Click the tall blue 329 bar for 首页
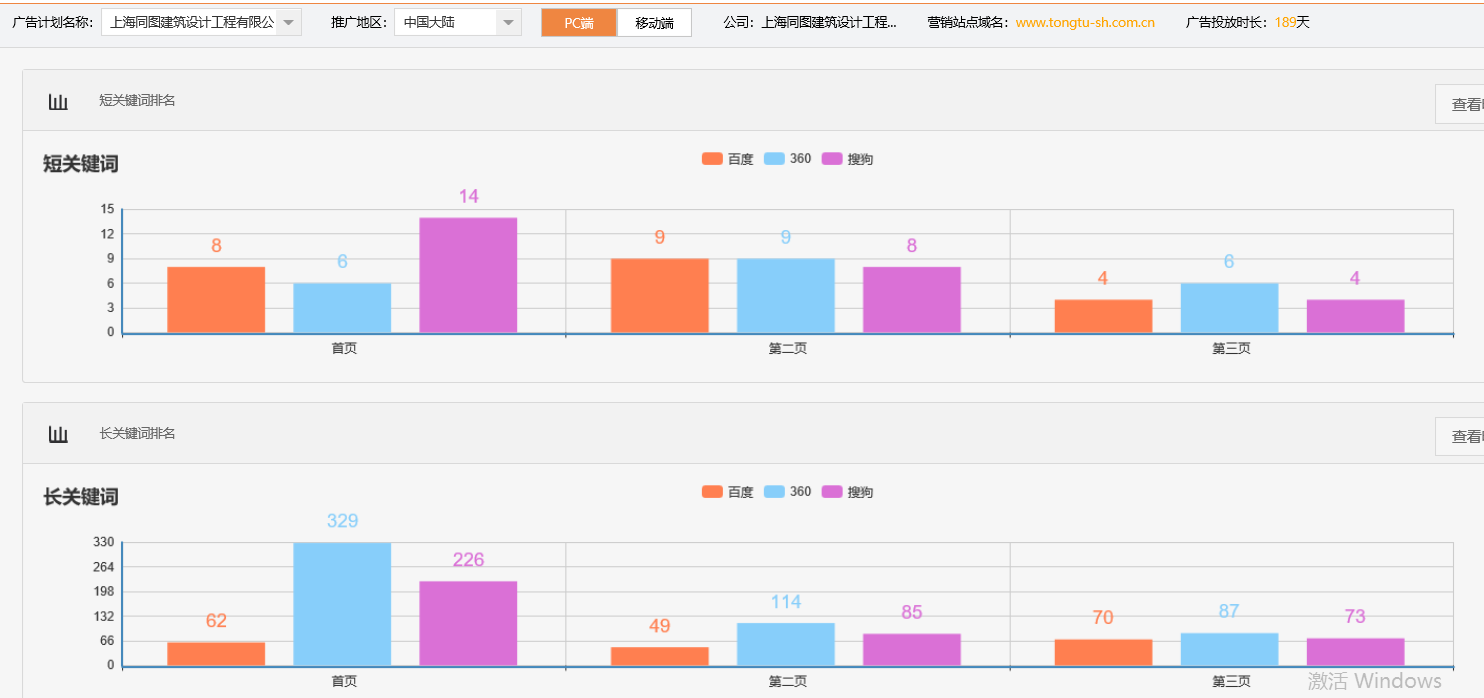The width and height of the screenshot is (1484, 698). coord(341,605)
